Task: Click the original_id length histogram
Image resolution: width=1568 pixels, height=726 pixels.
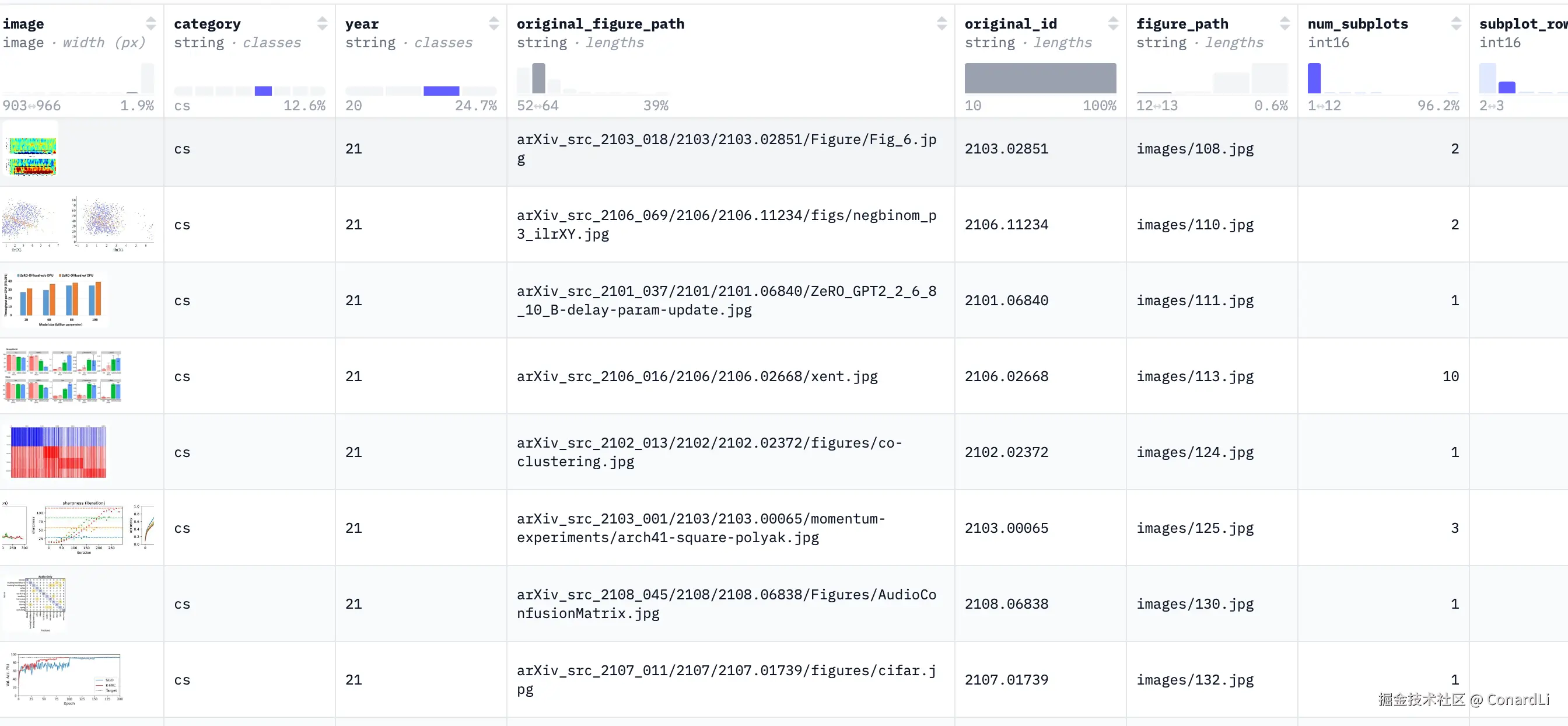Action: coord(1039,79)
